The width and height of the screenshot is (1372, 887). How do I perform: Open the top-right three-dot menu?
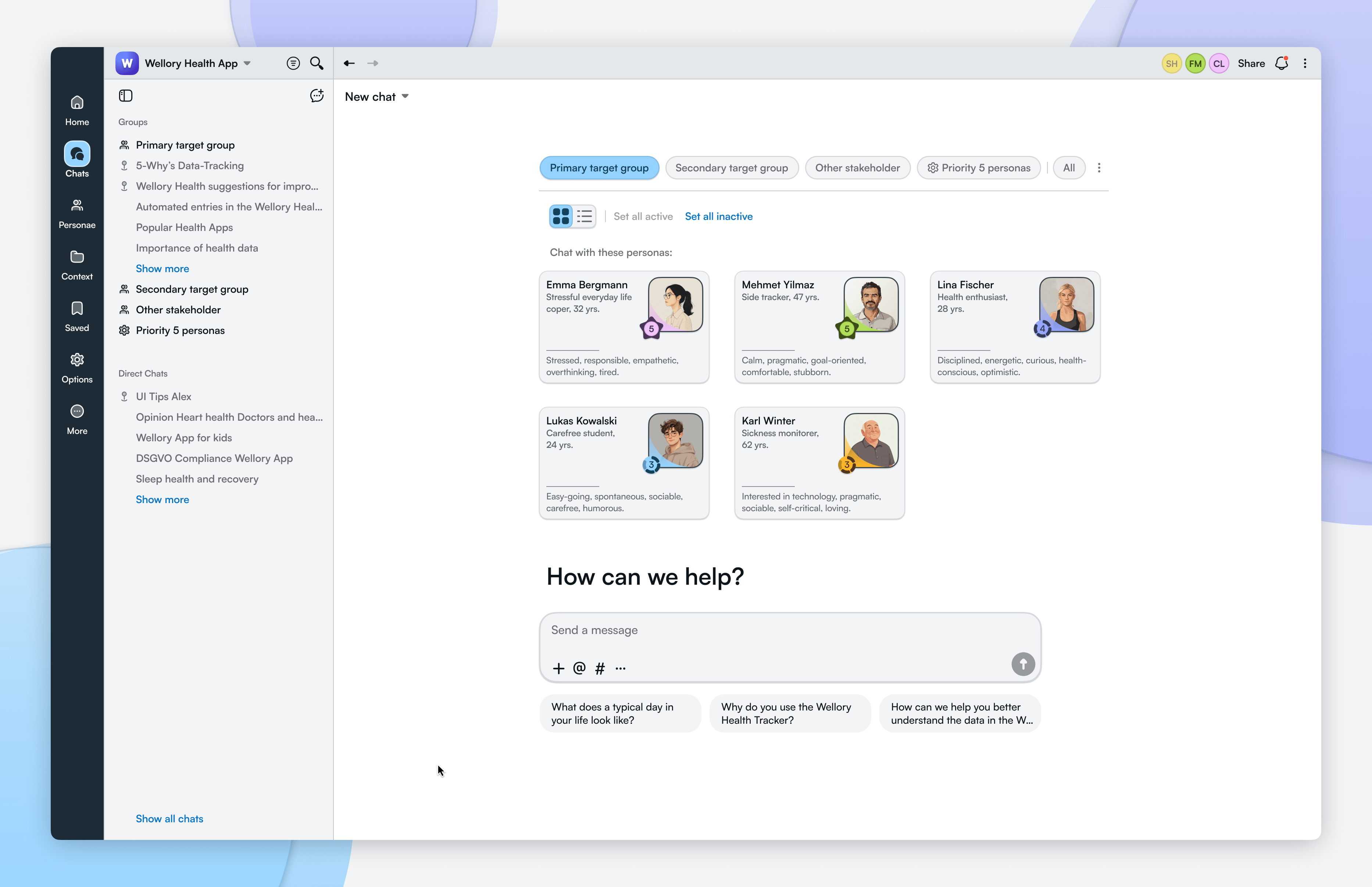coord(1305,63)
